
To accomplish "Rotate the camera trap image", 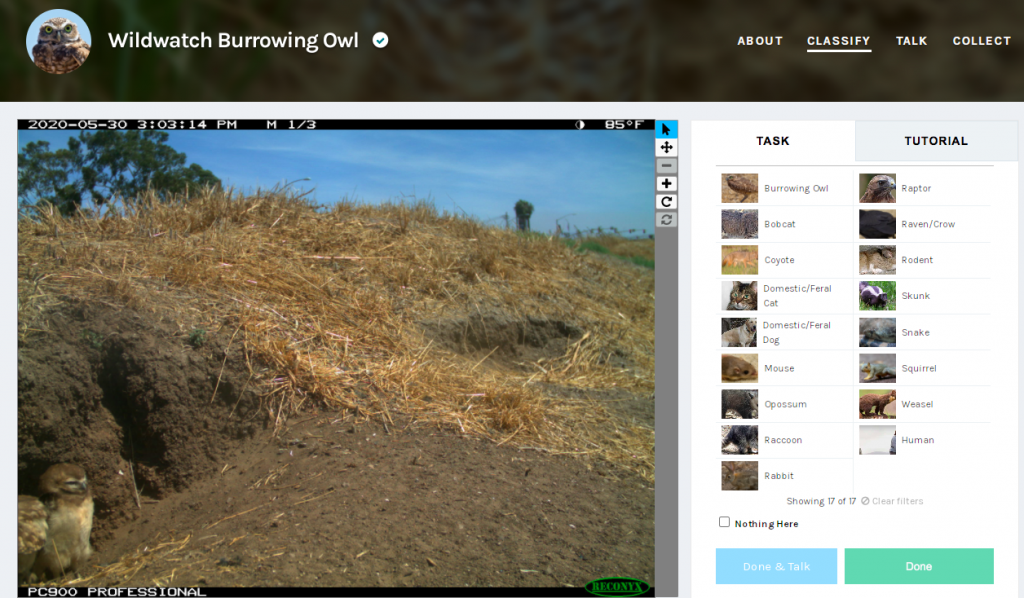I will tap(666, 201).
